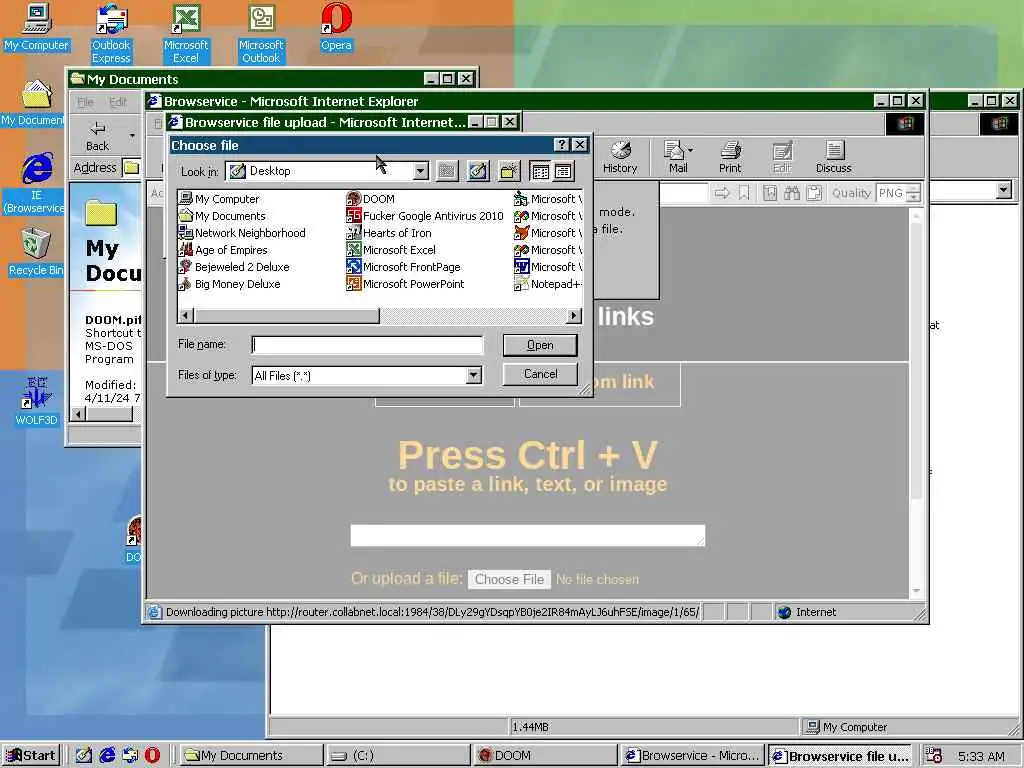Click right arrow of file list scrollbar
This screenshot has width=1024, height=768.
(573, 315)
